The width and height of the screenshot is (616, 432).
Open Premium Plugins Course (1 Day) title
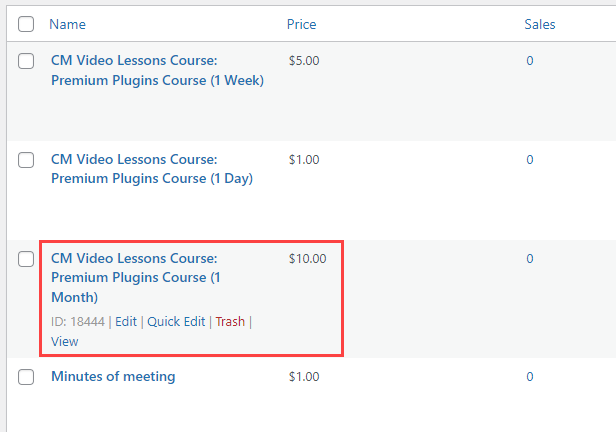152,169
